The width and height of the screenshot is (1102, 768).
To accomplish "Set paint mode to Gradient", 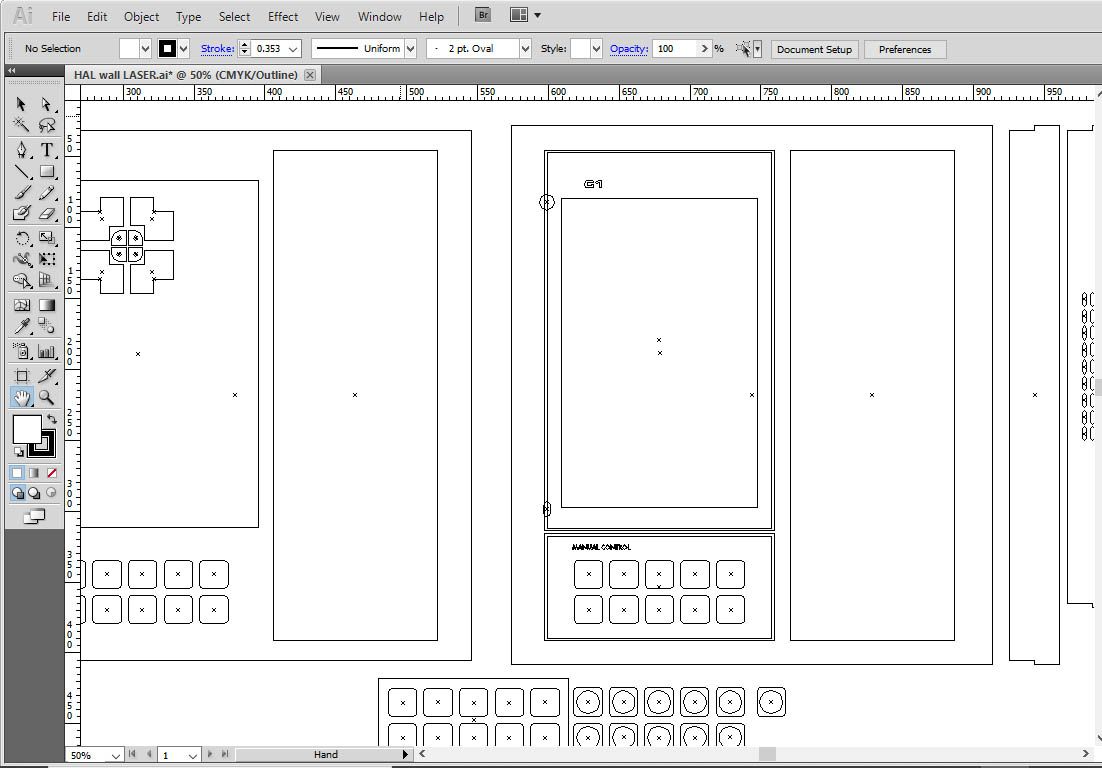I will point(34,473).
